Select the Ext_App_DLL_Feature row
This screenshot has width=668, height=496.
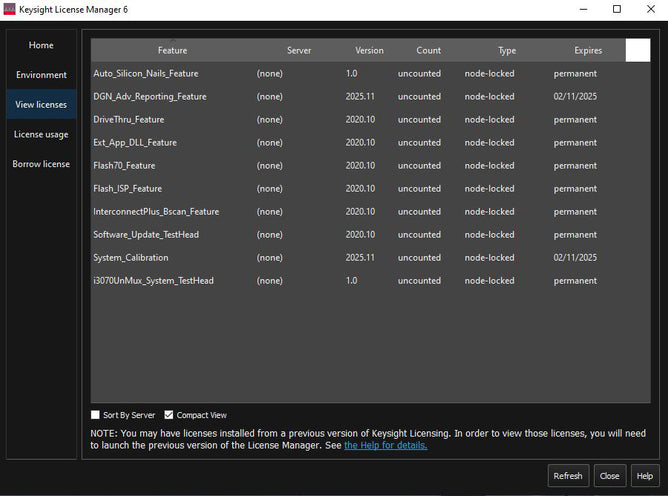(x=370, y=143)
